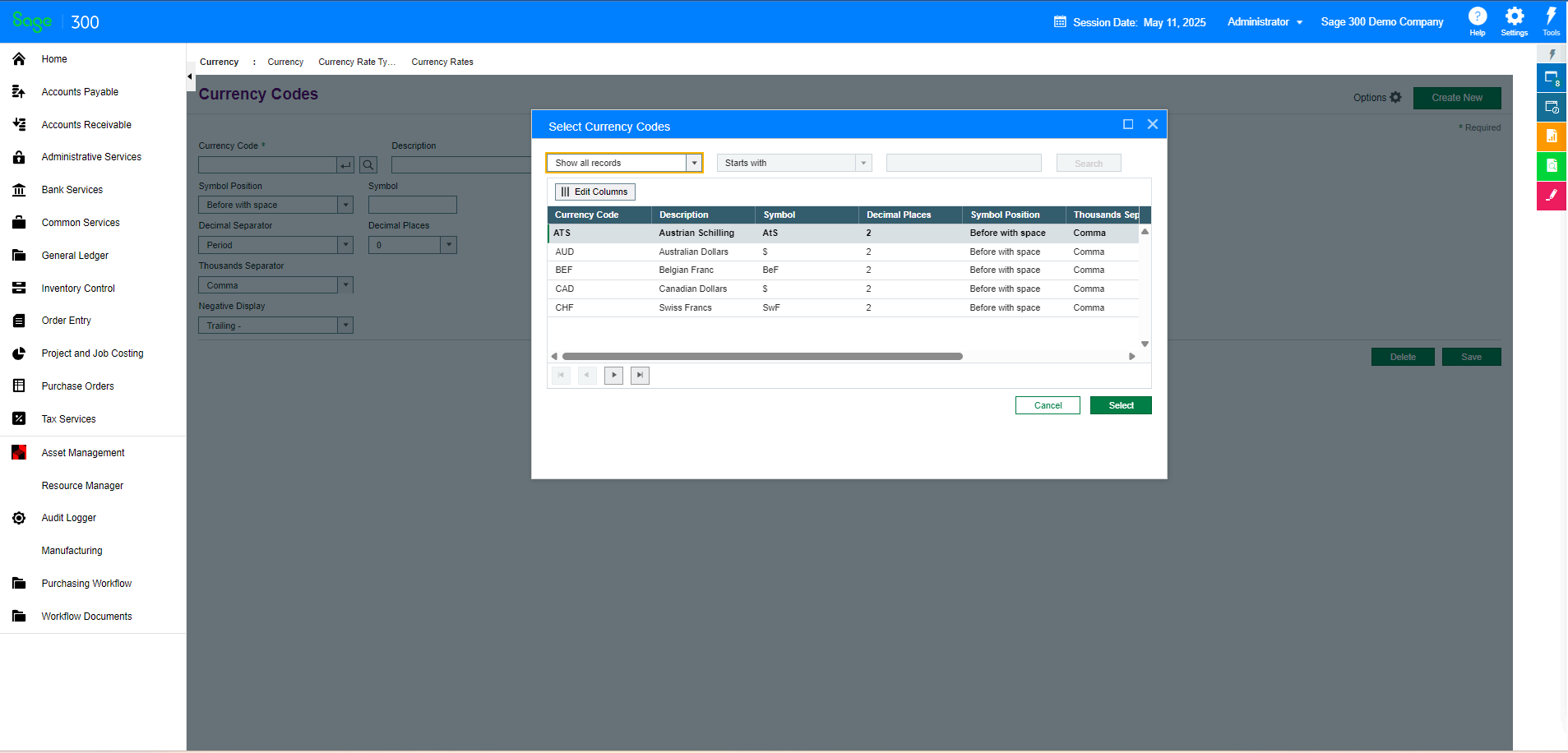
Task: Open Administrative Services module
Action: [91, 157]
